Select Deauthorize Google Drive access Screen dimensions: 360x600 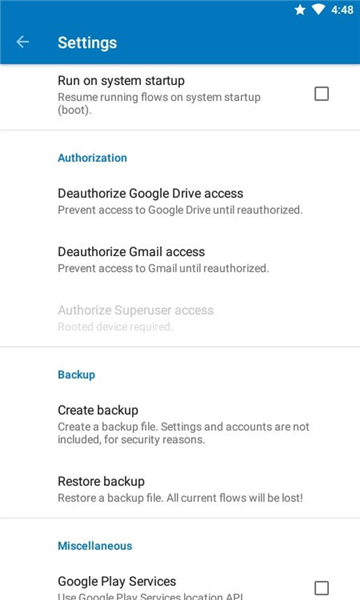(180, 201)
